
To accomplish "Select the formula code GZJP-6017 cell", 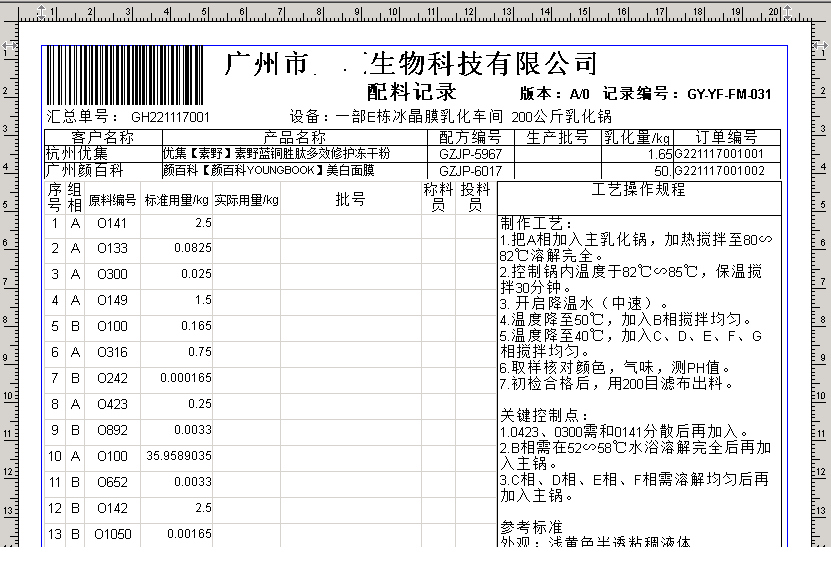I will coord(470,171).
